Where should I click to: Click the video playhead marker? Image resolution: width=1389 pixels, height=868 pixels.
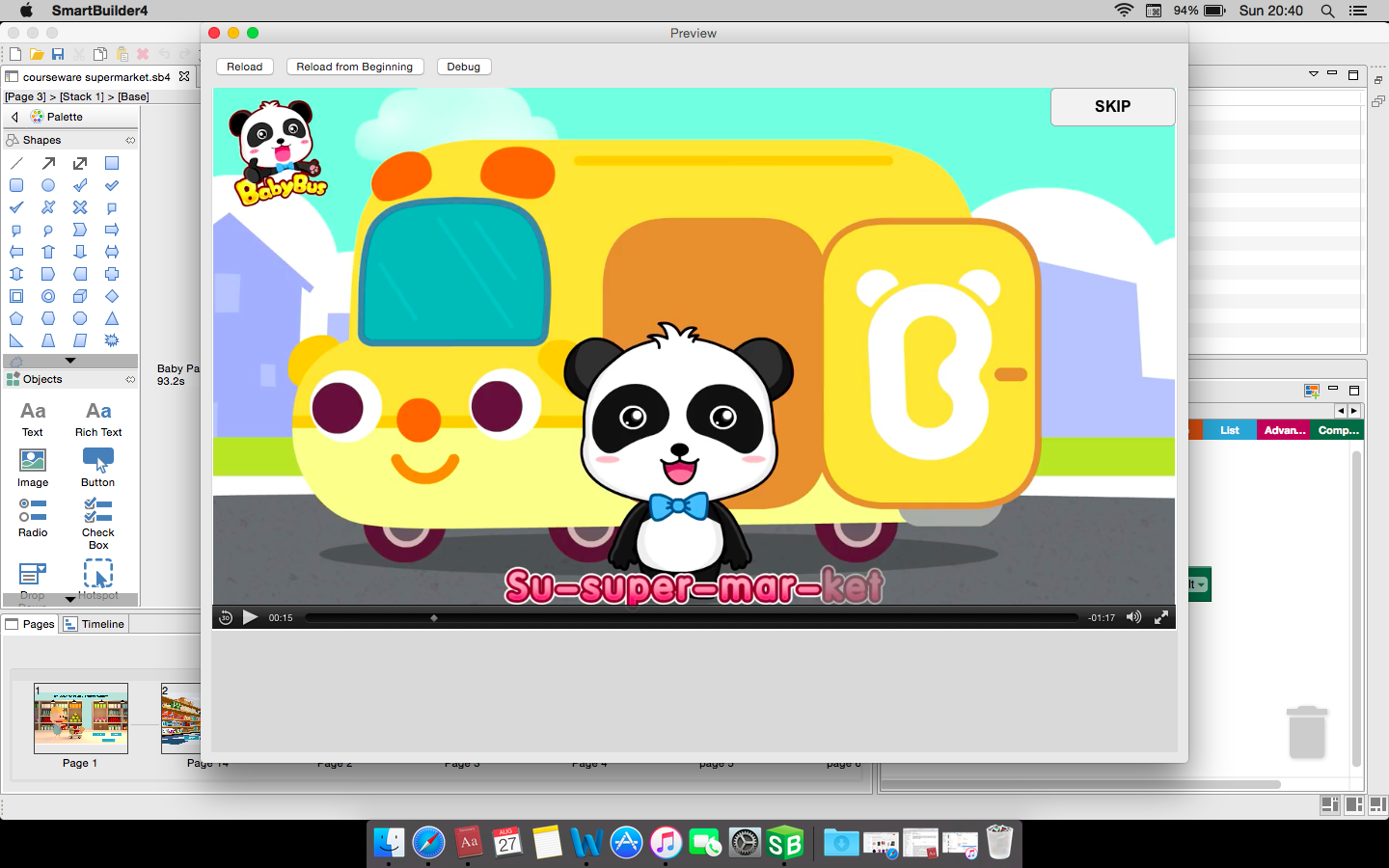(434, 617)
